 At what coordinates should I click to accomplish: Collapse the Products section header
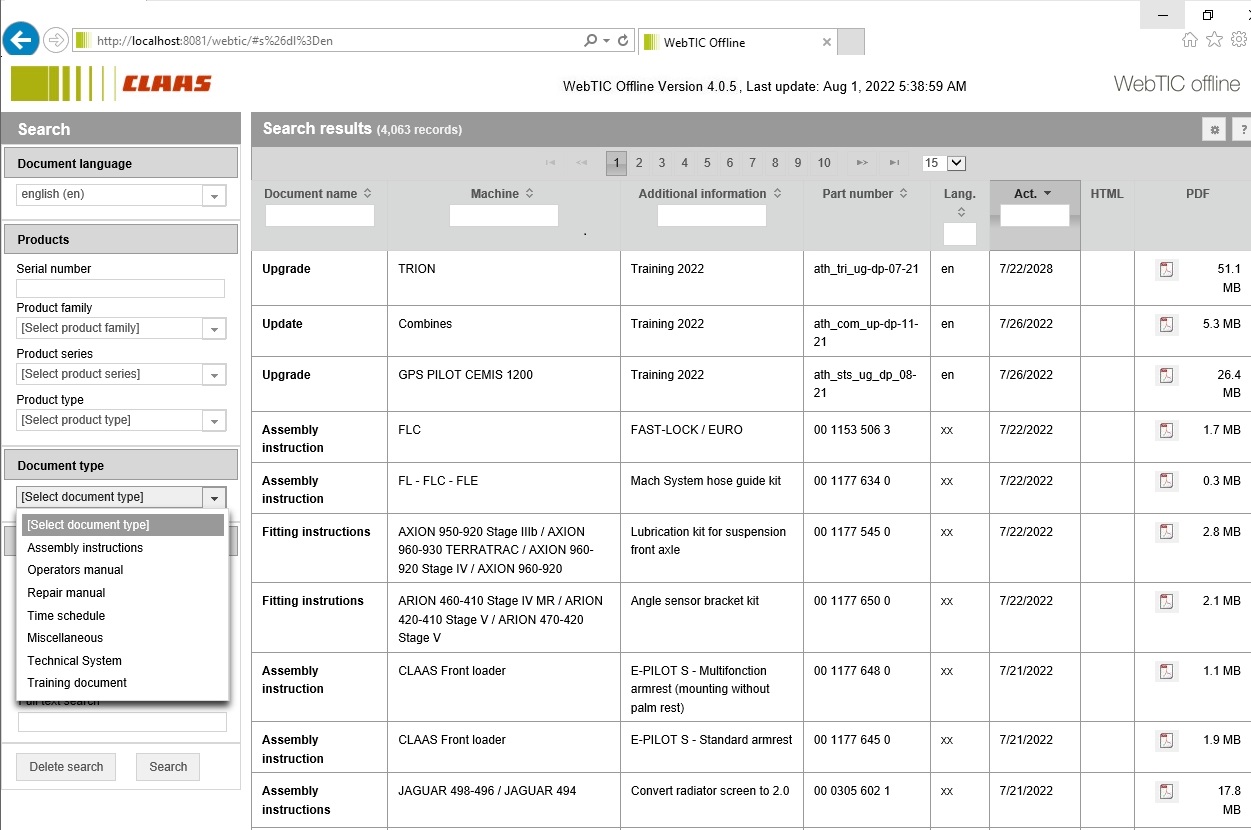(121, 239)
